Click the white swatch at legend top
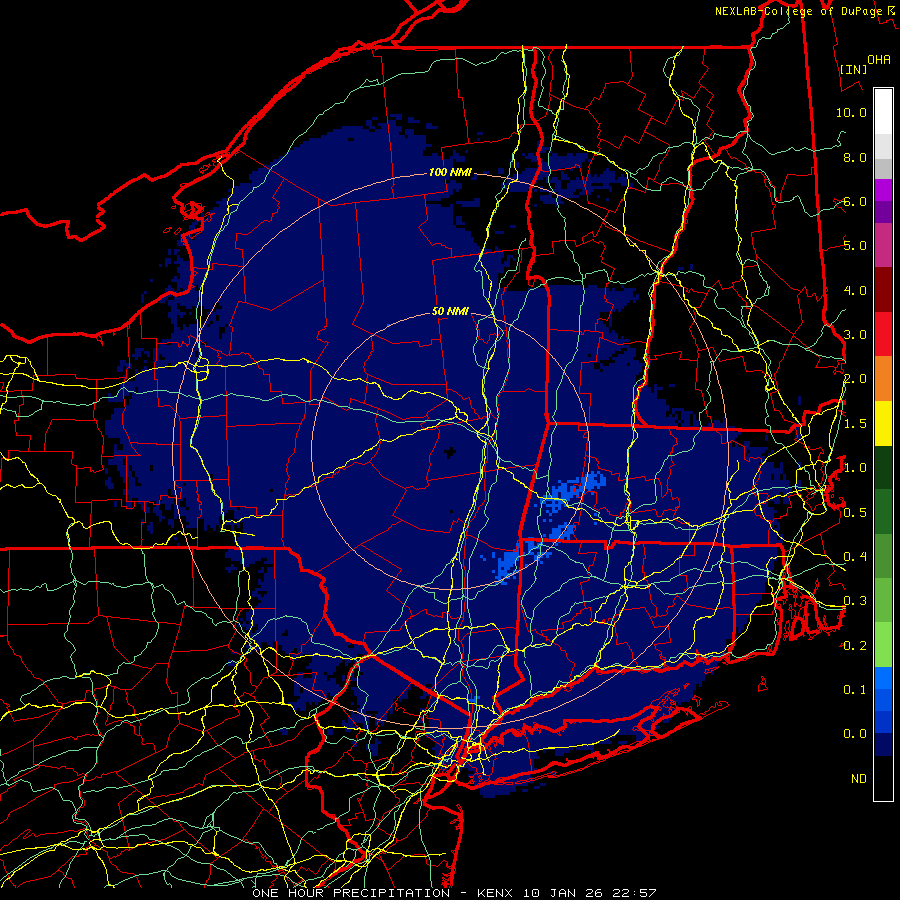 883,111
